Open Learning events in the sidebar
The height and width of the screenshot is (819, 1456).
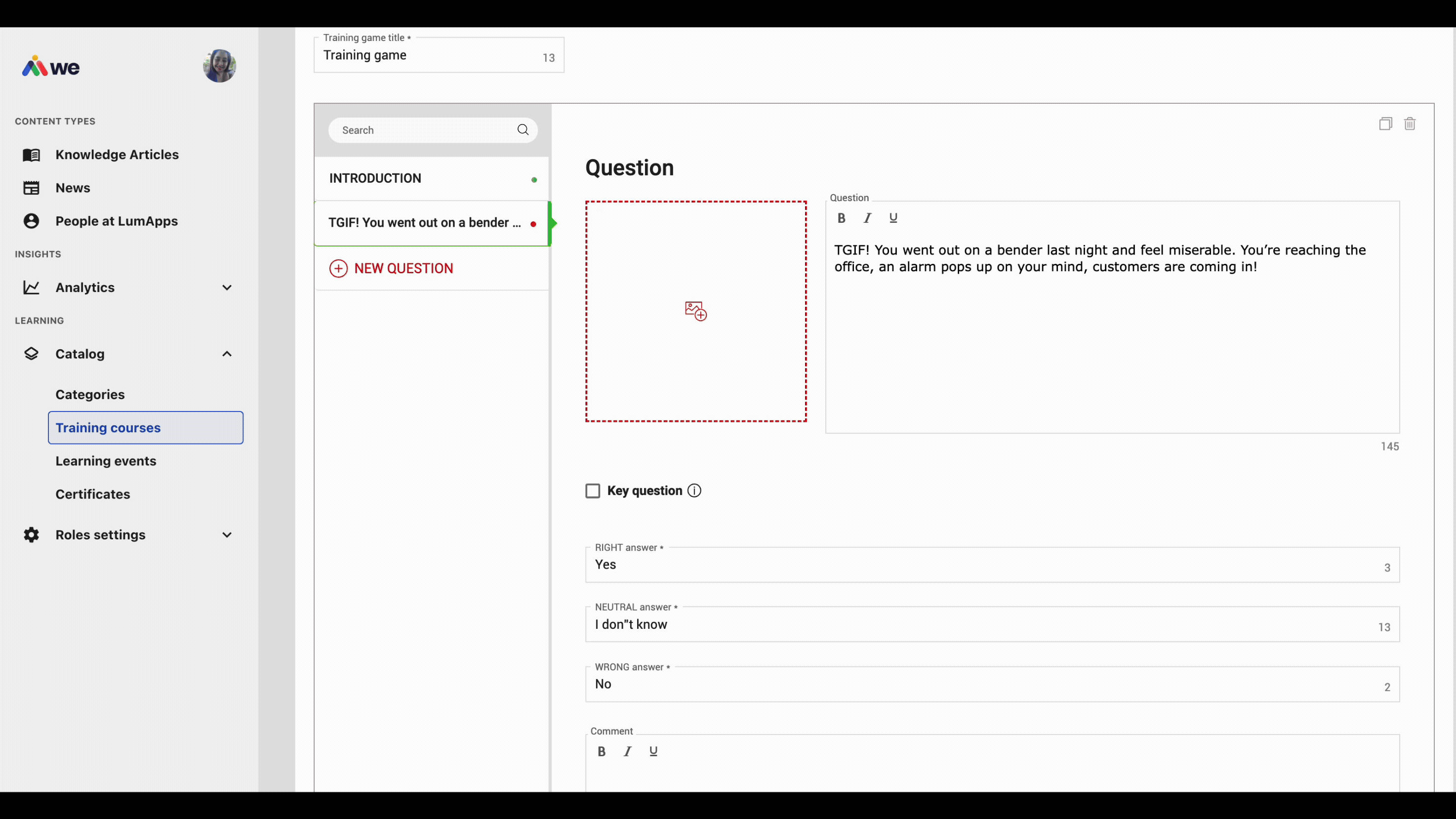106,461
